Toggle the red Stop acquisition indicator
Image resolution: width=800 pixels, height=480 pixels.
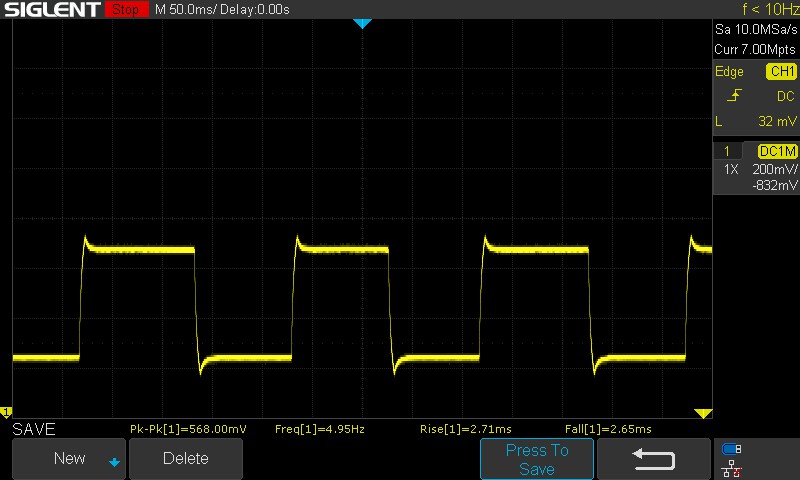pyautogui.click(x=124, y=10)
